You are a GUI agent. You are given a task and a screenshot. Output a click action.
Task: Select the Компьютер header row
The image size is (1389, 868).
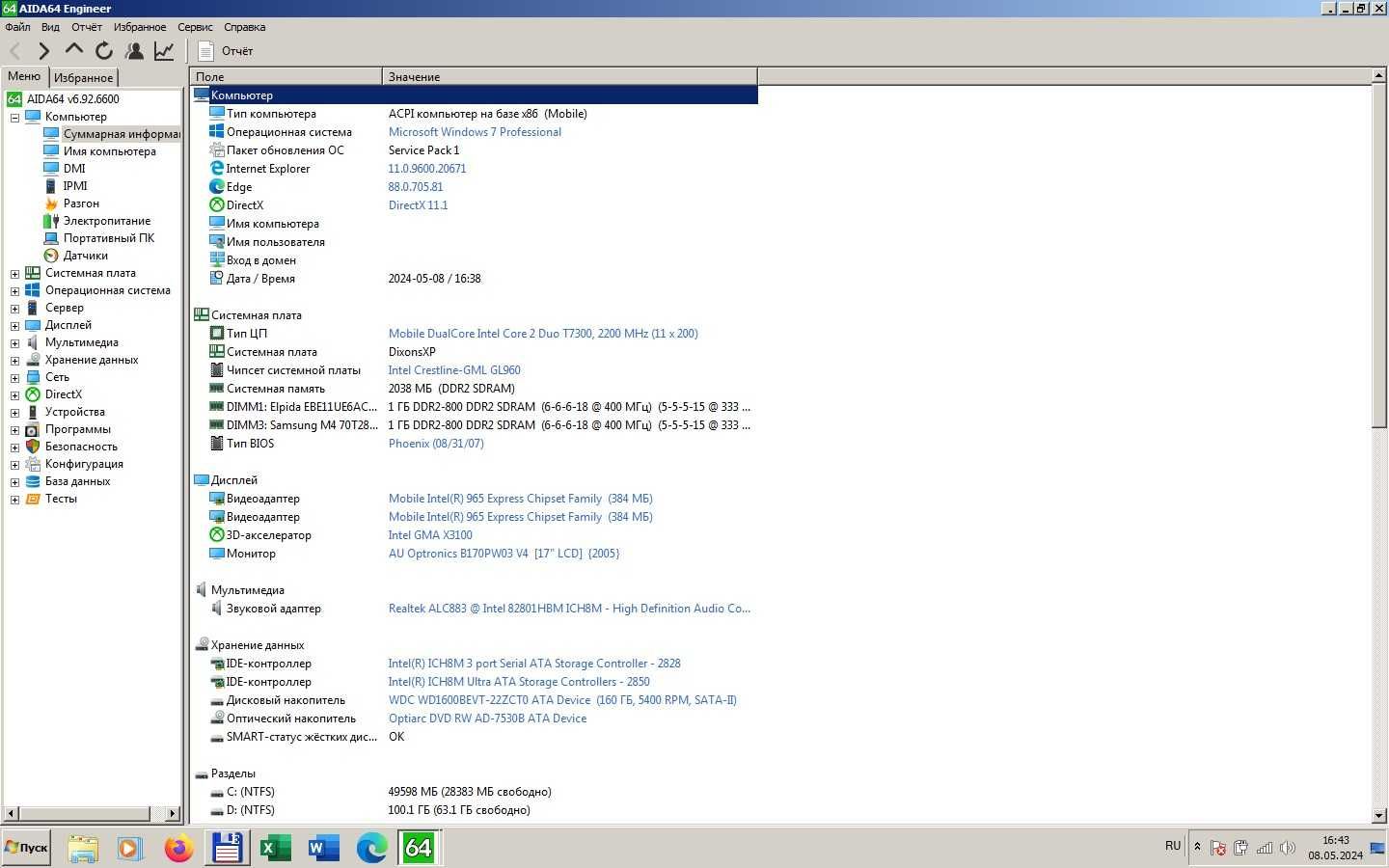tap(475, 95)
